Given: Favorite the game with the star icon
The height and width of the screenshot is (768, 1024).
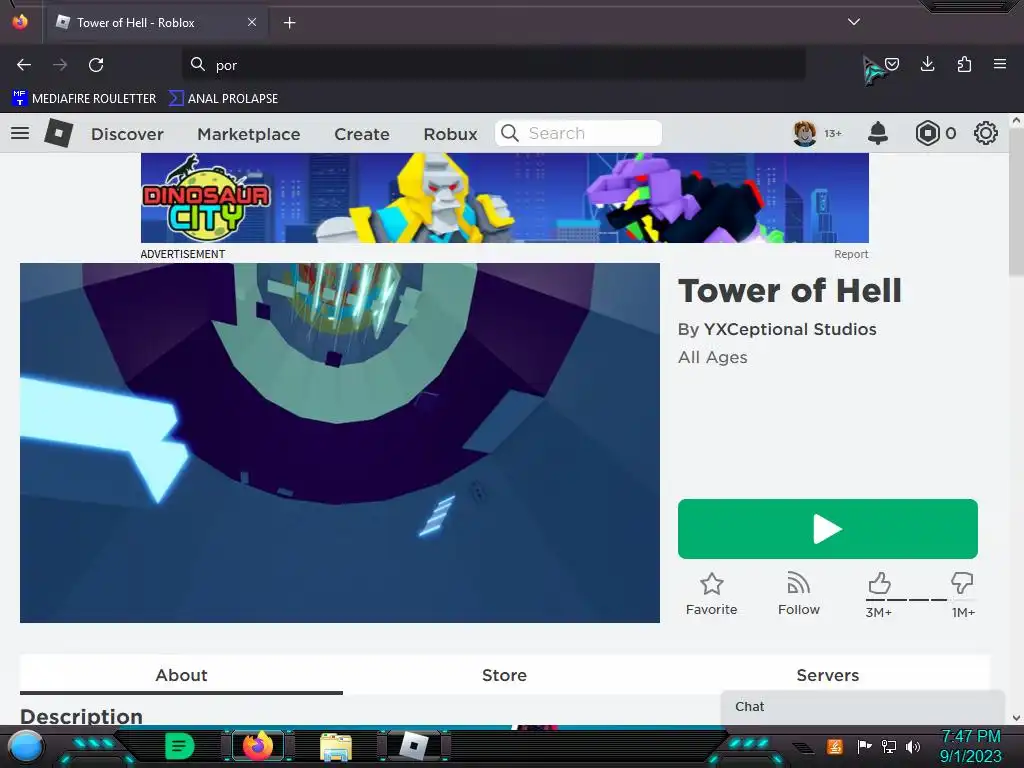Looking at the screenshot, I should 712,594.
